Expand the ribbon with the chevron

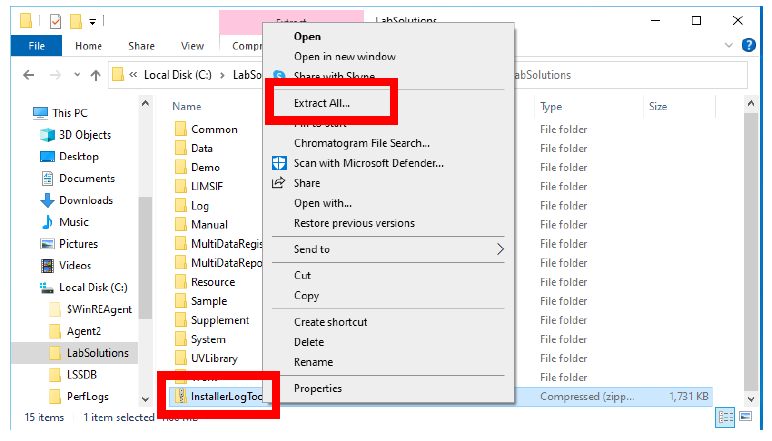point(729,45)
